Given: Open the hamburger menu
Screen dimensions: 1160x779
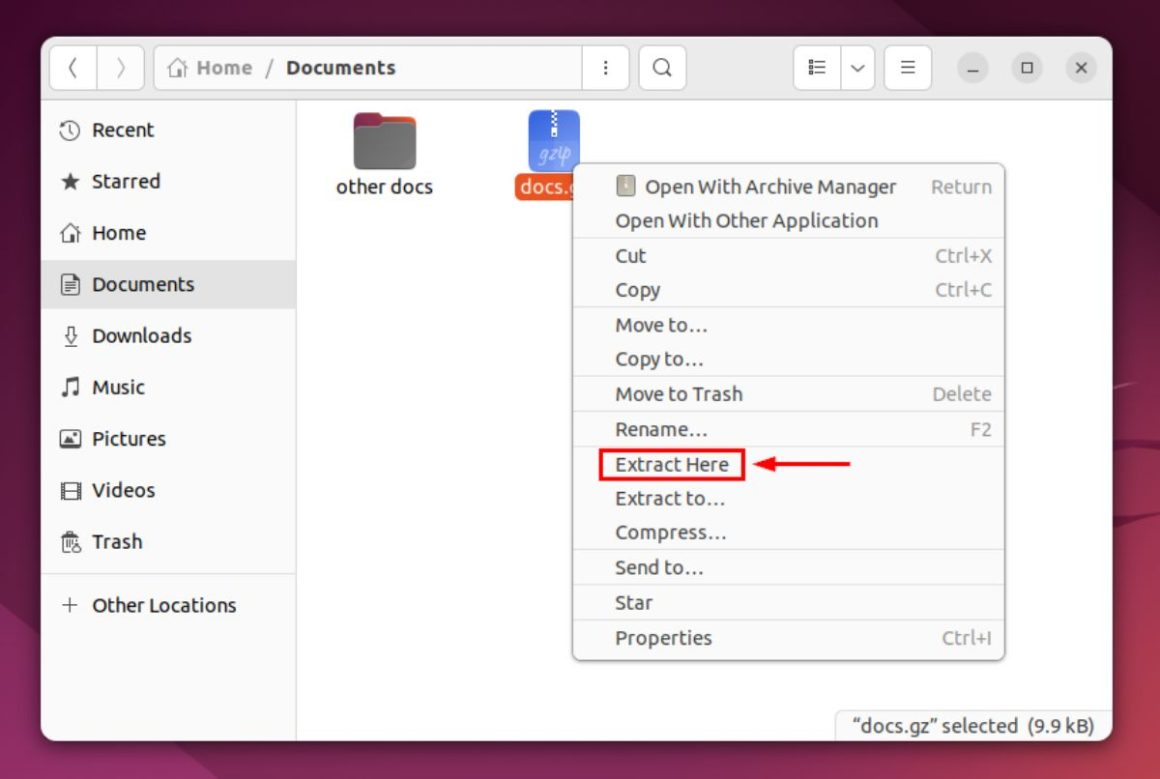Looking at the screenshot, I should (x=907, y=67).
